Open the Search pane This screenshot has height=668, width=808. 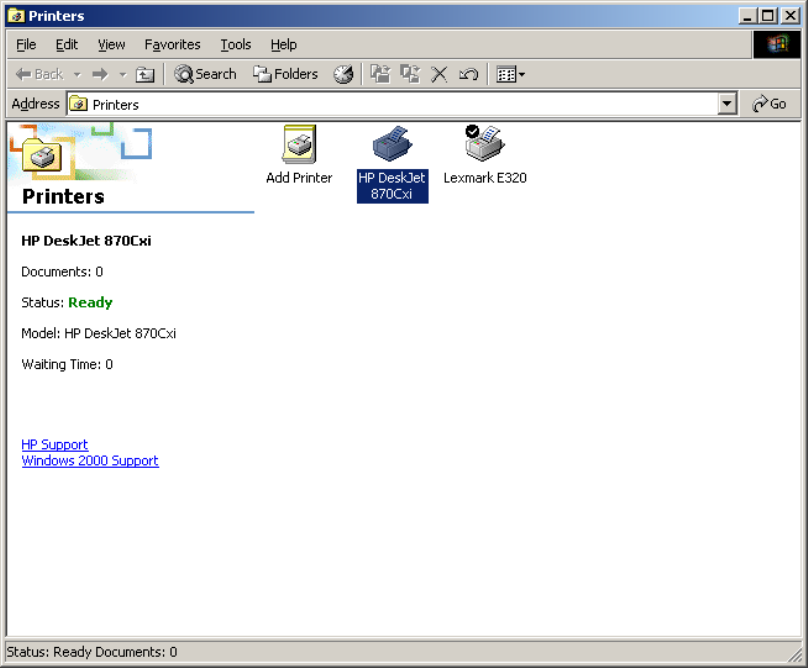point(205,74)
